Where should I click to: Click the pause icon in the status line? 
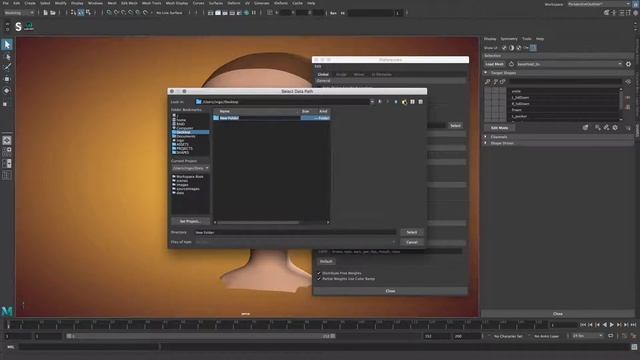253,13
